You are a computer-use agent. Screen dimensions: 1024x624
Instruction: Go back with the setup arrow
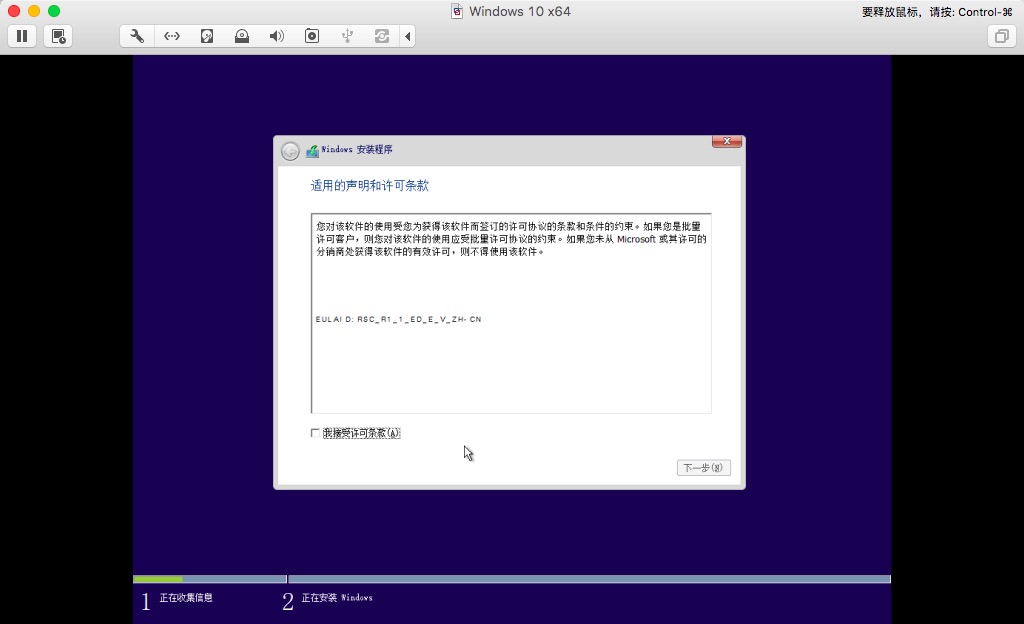point(290,151)
